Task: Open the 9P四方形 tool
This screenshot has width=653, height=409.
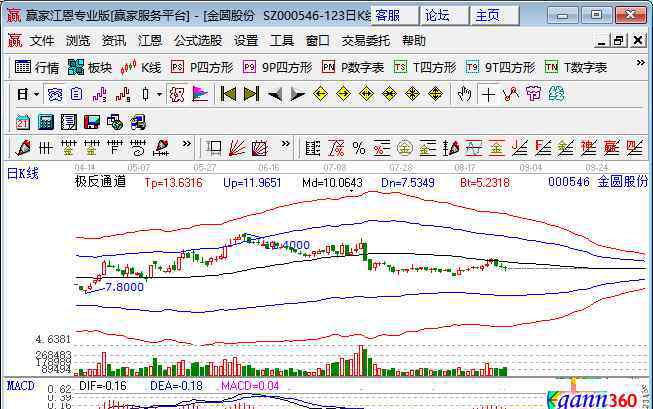Action: 277,67
